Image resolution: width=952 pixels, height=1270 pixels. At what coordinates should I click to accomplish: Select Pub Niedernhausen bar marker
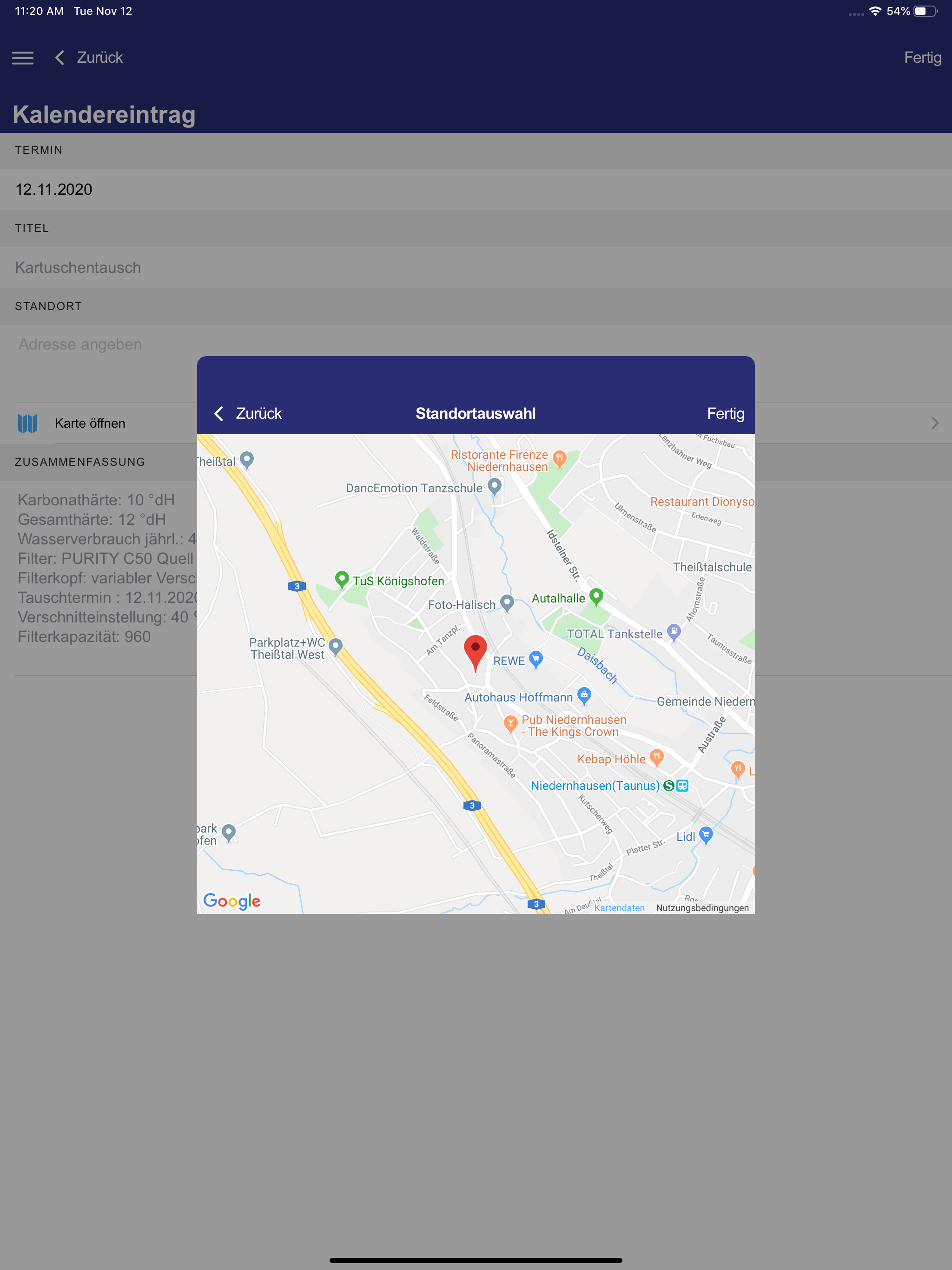coord(510,724)
